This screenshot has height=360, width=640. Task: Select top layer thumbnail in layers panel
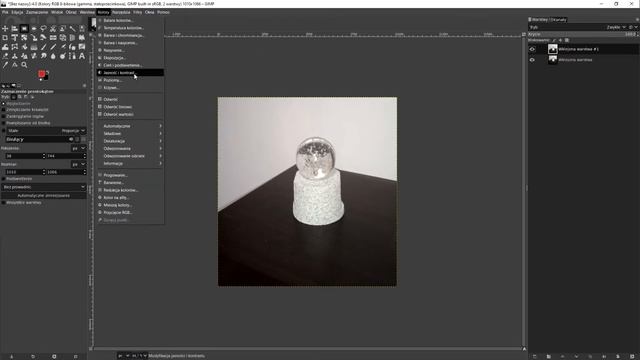553,49
